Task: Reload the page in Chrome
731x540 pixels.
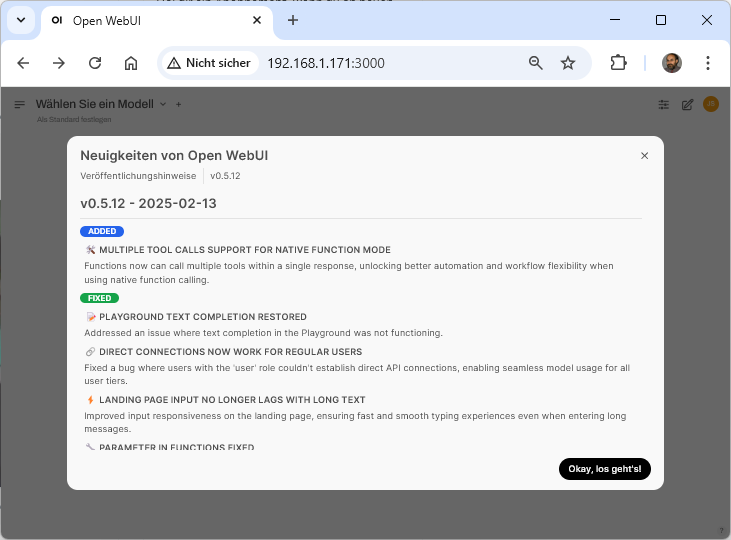Action: (x=95, y=63)
